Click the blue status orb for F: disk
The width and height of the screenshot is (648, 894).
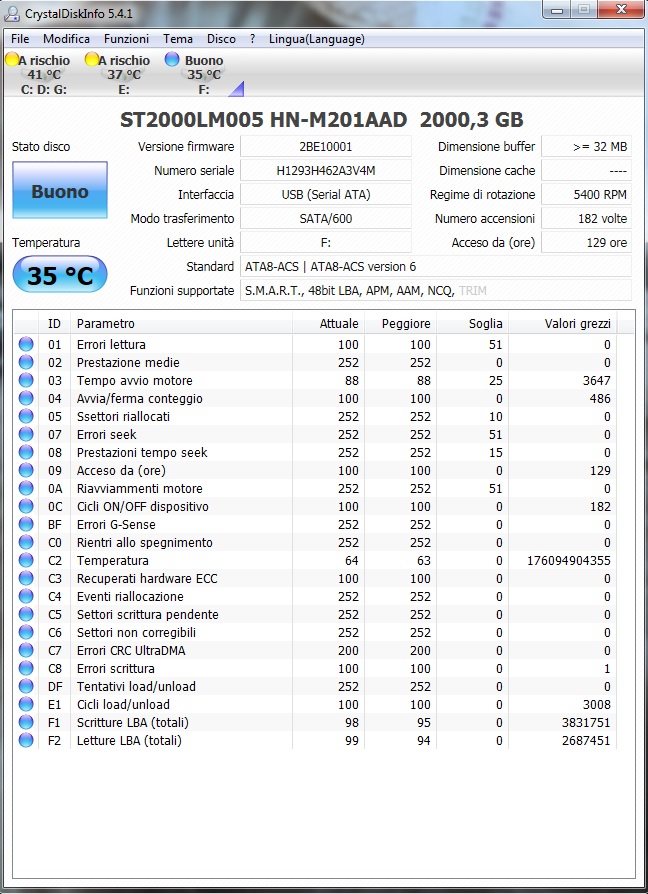coord(172,59)
